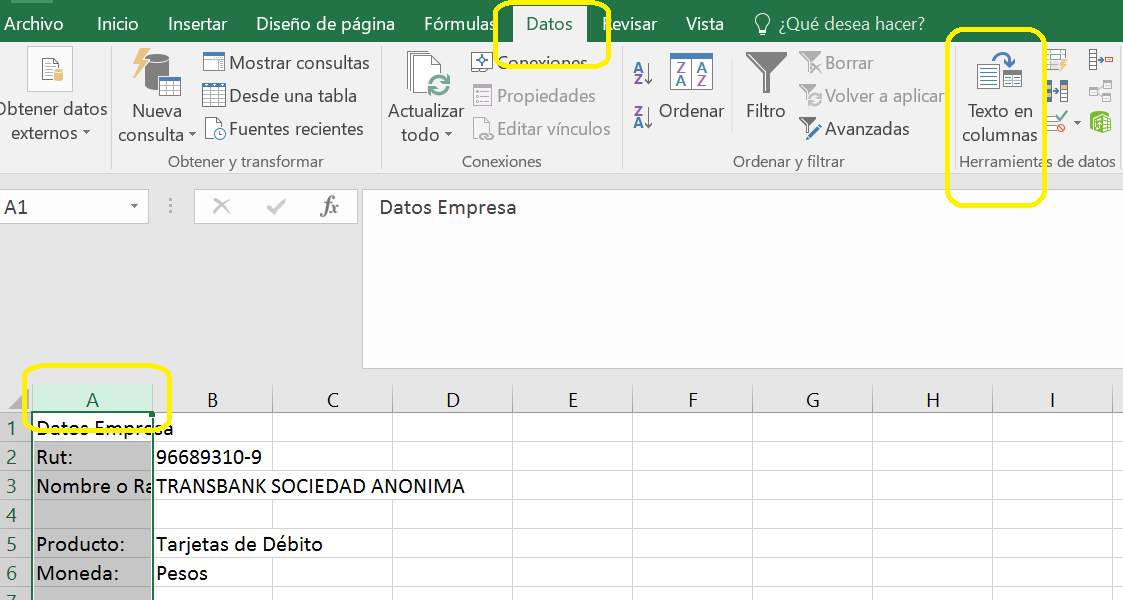Click the Moneda: cell
The image size is (1123, 600).
point(92,573)
